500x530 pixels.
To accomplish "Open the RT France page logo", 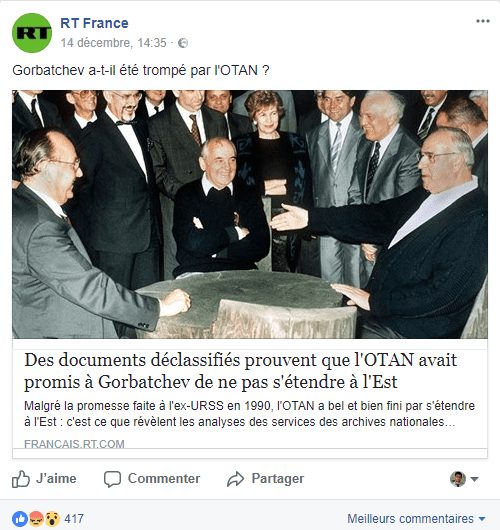I will [x=32, y=33].
